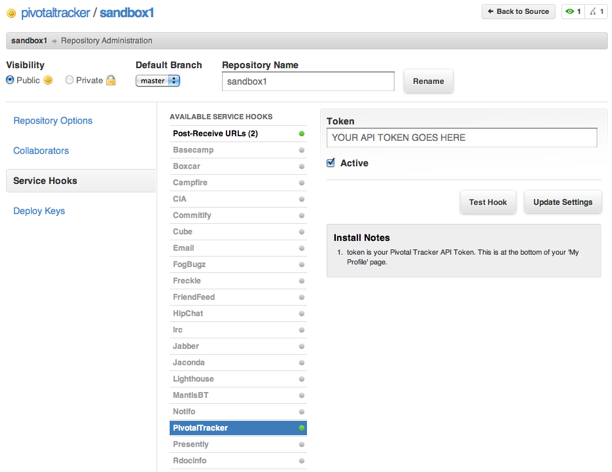This screenshot has width=612, height=472.
Task: Select the Irc service hook
Action: point(238,330)
